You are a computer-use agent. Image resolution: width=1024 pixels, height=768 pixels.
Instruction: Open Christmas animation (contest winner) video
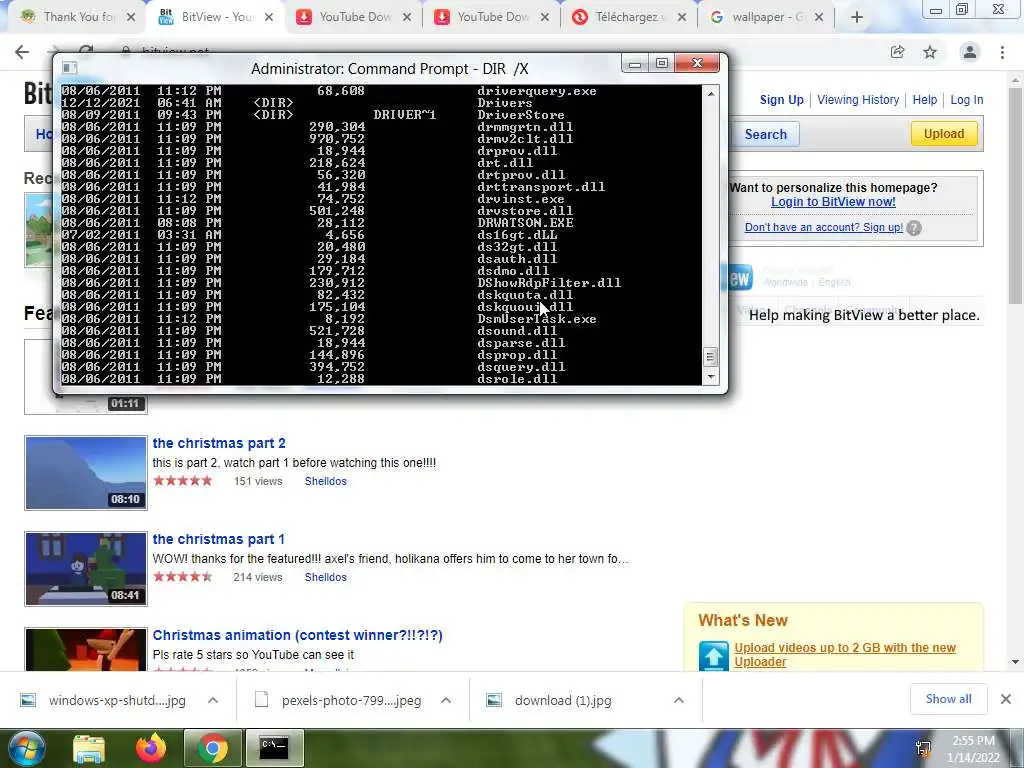tap(297, 635)
